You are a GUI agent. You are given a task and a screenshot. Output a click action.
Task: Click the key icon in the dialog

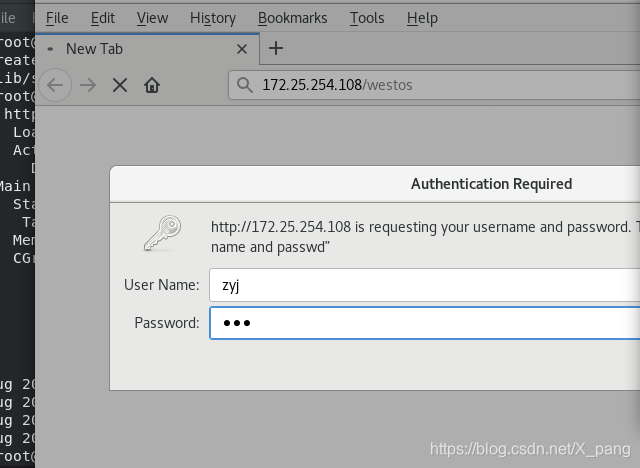point(162,233)
